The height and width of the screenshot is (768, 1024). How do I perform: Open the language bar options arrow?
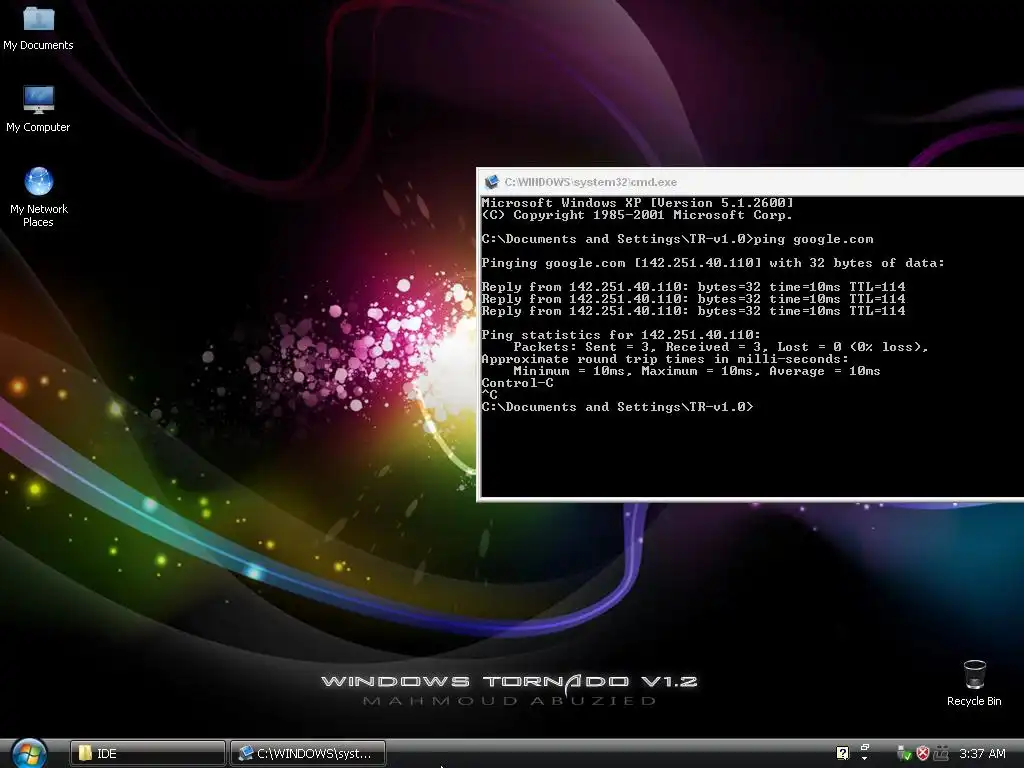click(x=865, y=759)
